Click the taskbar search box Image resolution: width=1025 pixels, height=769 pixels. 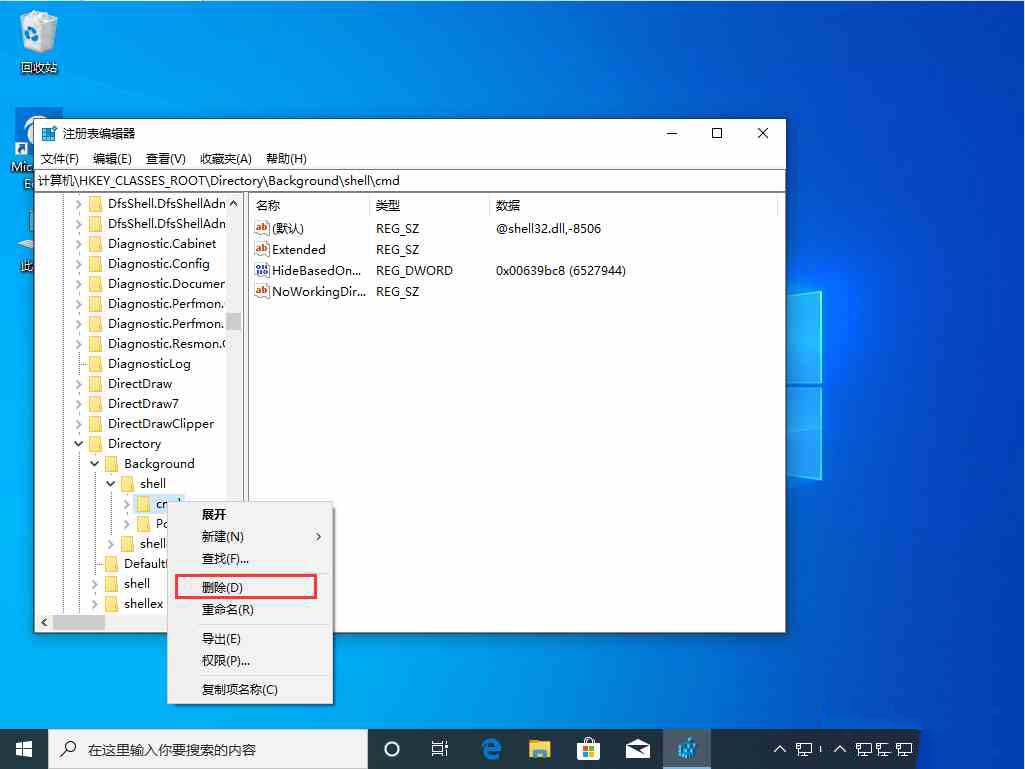(x=208, y=749)
